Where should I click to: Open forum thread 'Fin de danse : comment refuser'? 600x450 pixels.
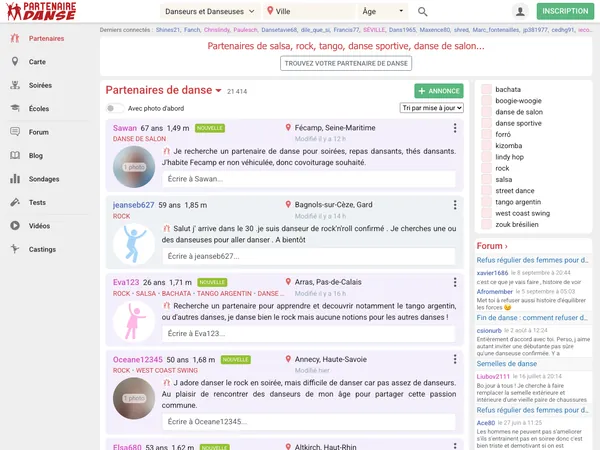(x=532, y=318)
